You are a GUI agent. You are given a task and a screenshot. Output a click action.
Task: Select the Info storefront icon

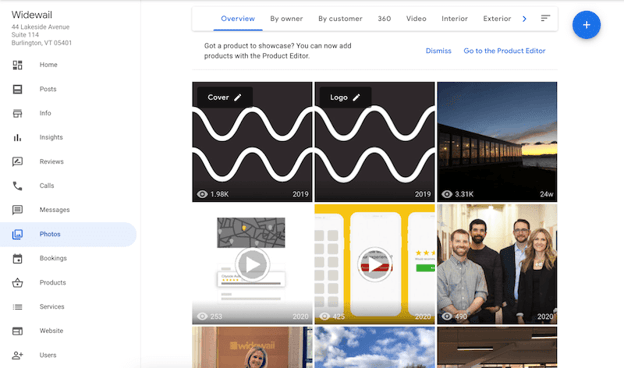click(18, 113)
